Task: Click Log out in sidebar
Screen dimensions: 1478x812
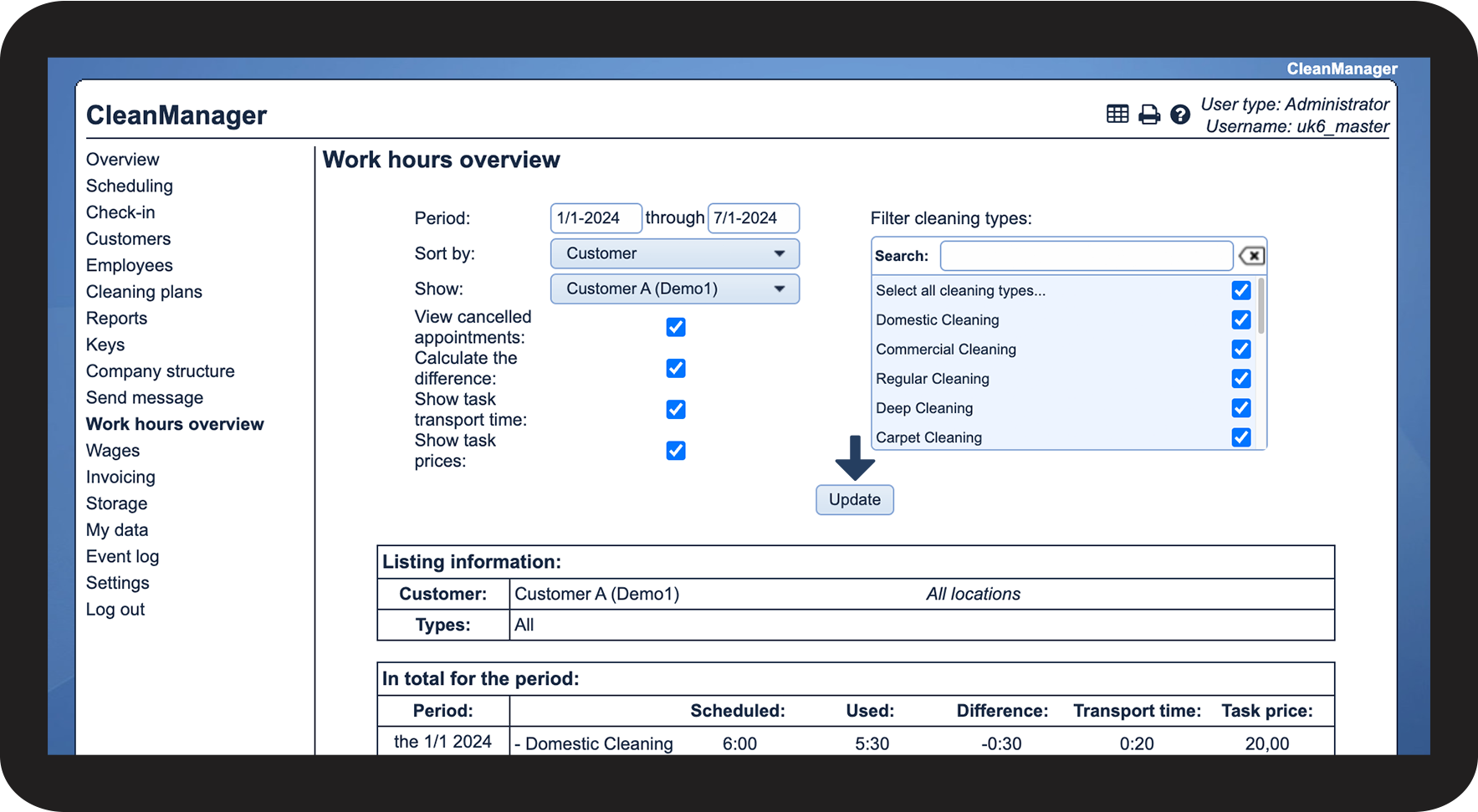Action: click(115, 610)
